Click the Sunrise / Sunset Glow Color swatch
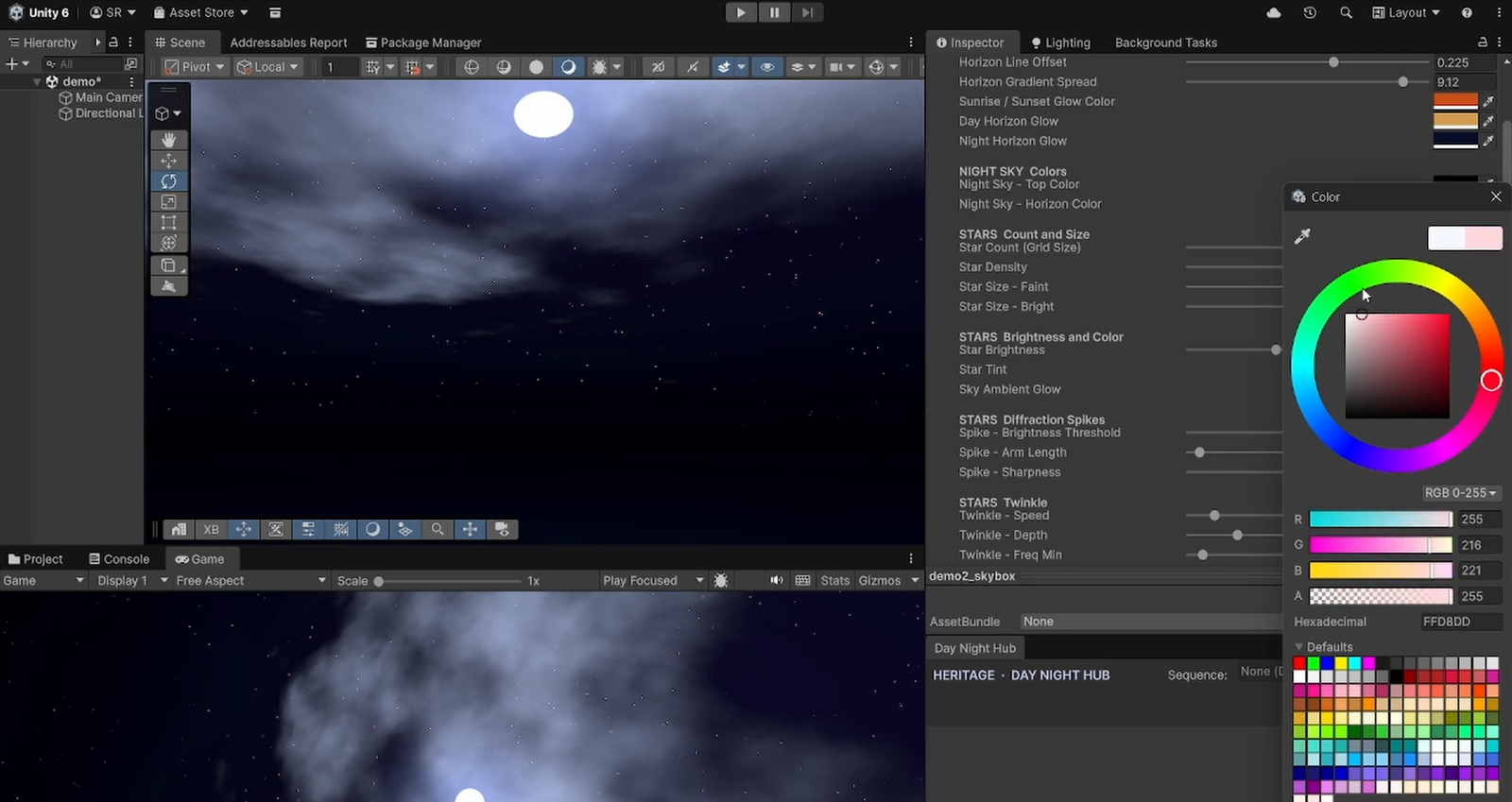The width and height of the screenshot is (1512, 802). pyautogui.click(x=1455, y=101)
